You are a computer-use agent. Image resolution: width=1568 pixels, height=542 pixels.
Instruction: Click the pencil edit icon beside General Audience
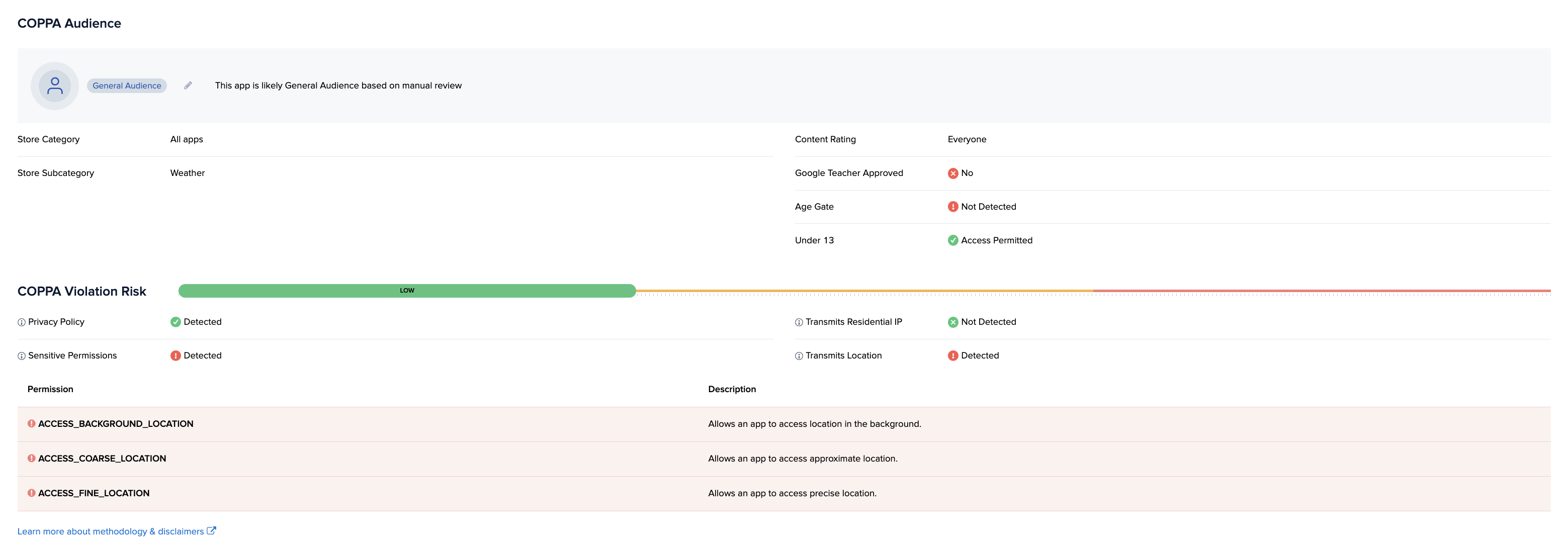[188, 86]
